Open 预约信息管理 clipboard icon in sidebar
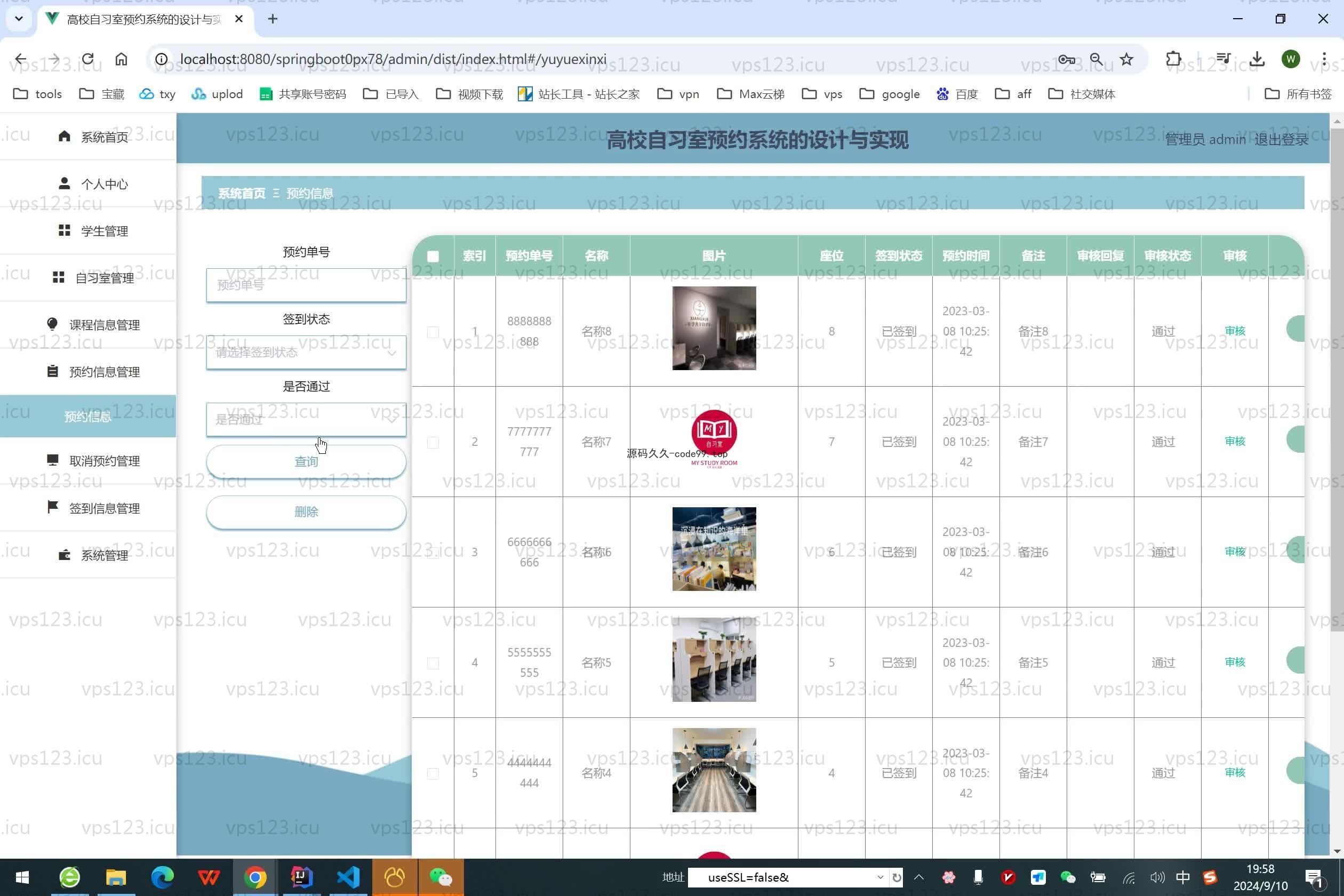This screenshot has width=1344, height=896. 53,371
